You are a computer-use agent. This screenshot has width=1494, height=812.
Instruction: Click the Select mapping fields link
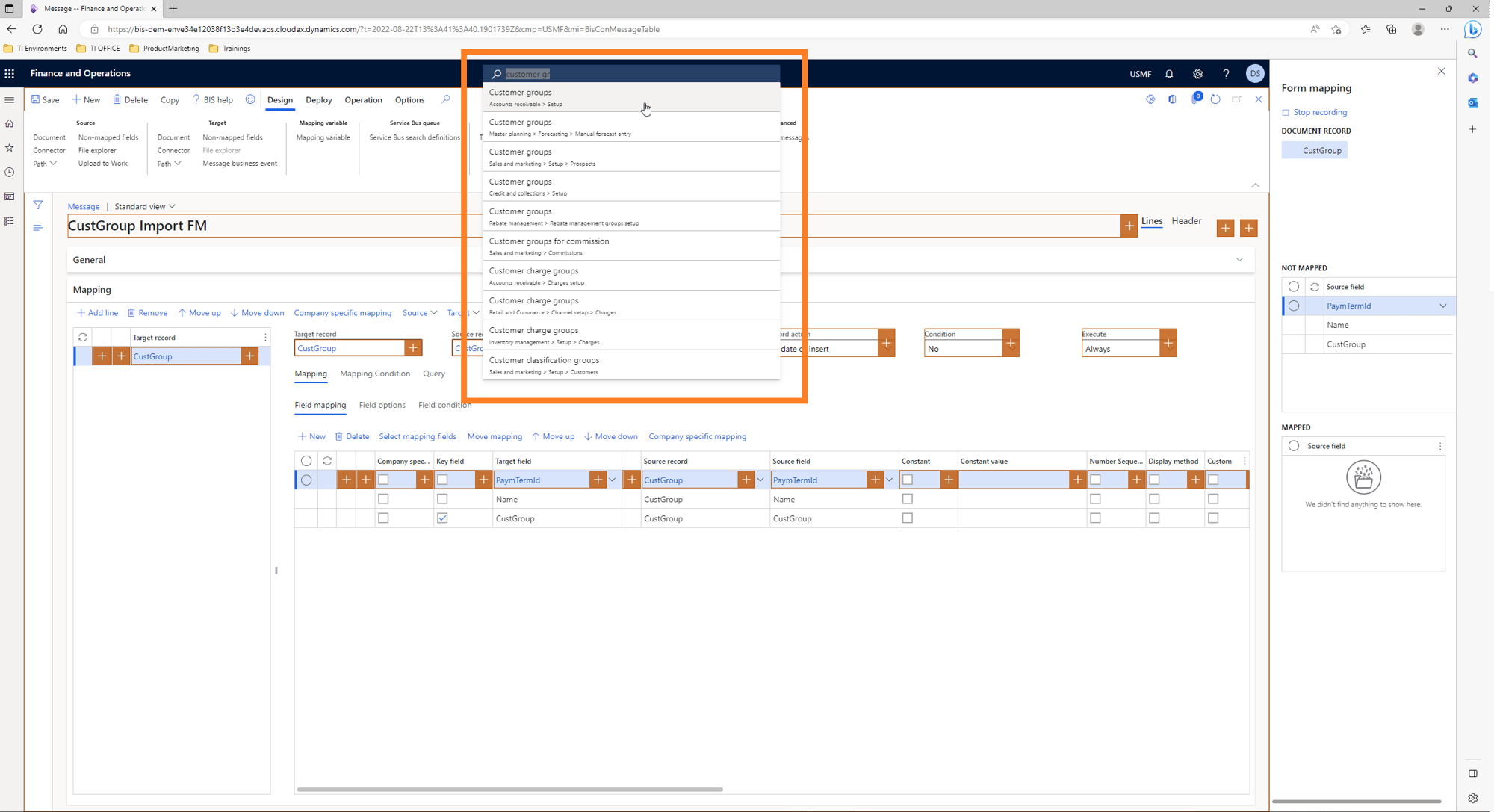[418, 436]
